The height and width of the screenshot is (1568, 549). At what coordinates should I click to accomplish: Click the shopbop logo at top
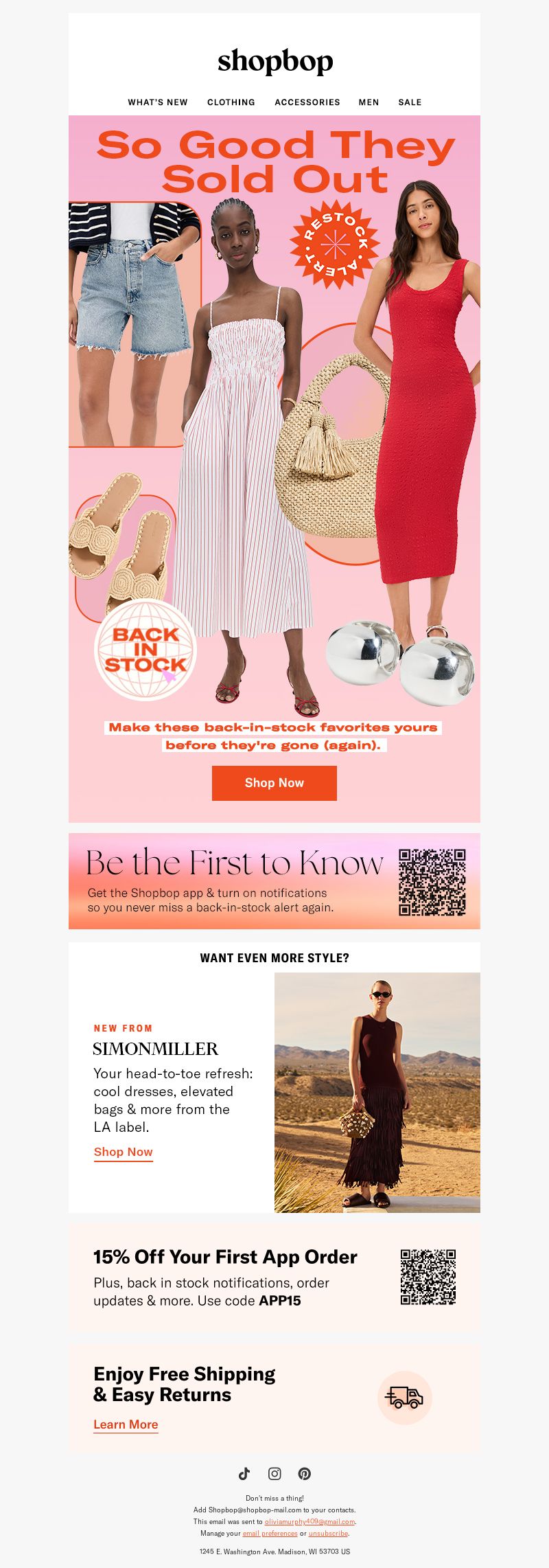click(x=275, y=62)
